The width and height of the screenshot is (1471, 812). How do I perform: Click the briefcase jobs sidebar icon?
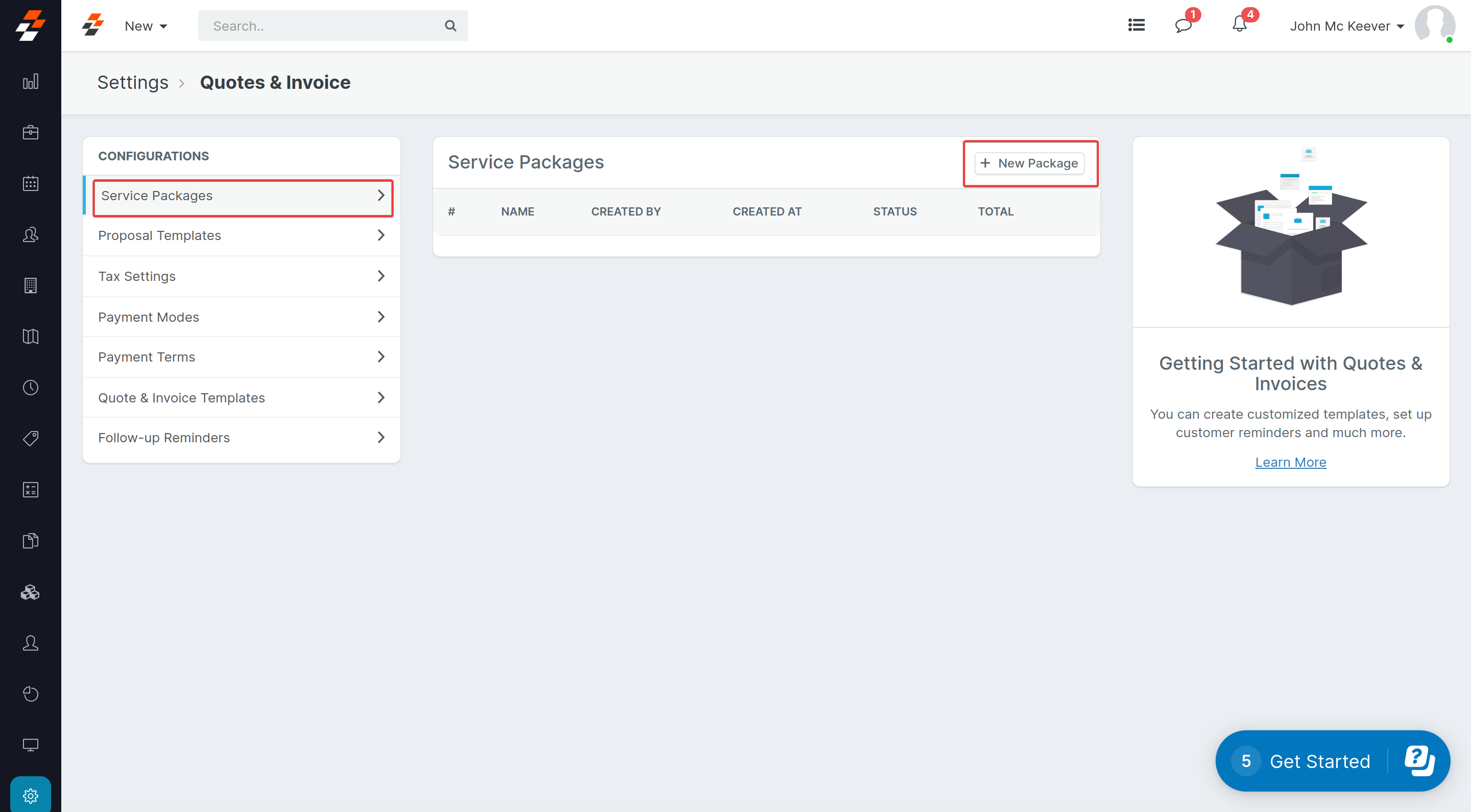click(30, 132)
